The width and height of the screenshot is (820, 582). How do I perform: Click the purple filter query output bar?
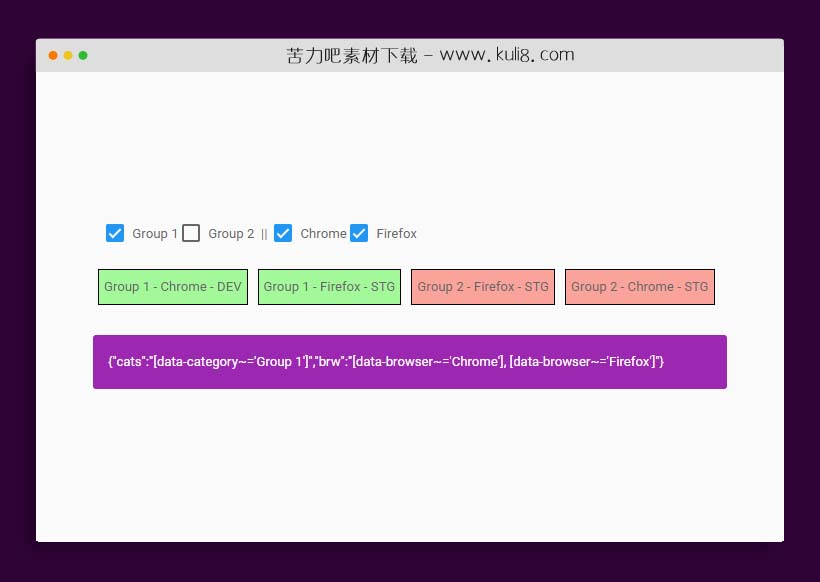coord(410,361)
